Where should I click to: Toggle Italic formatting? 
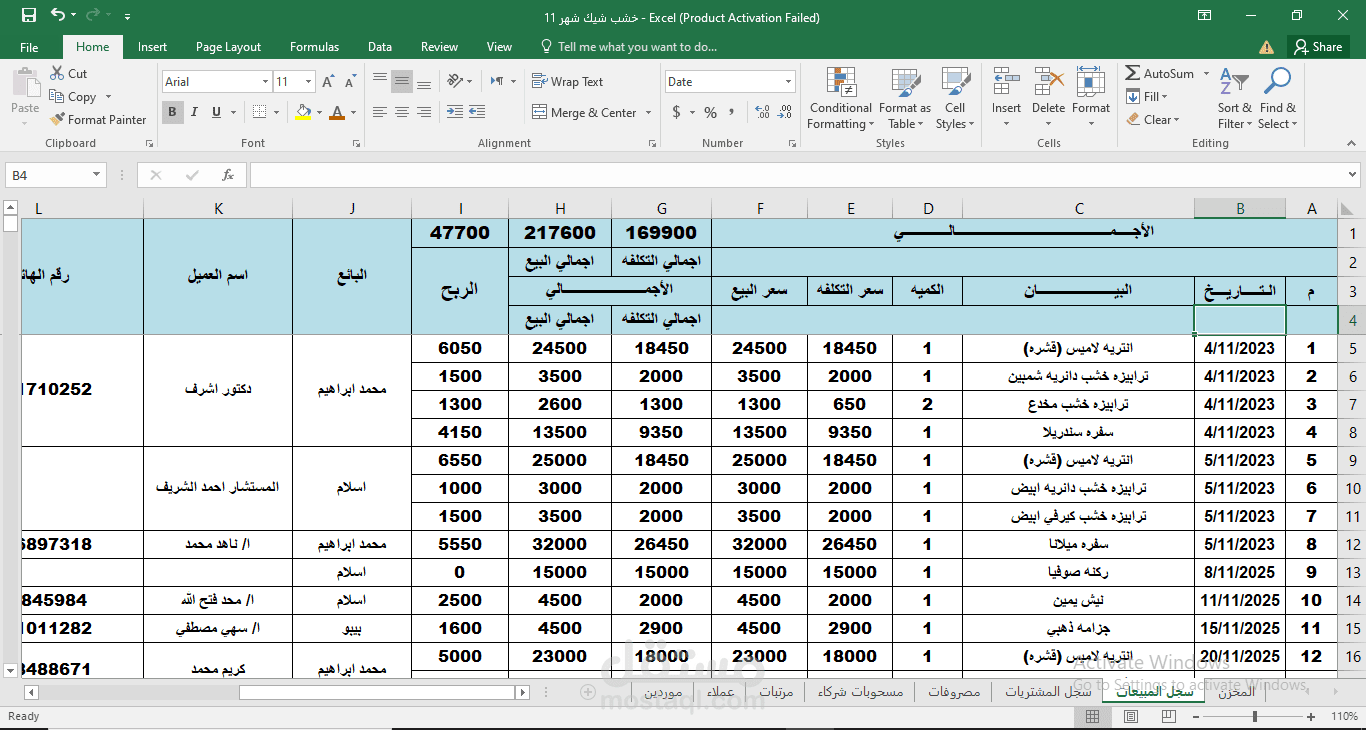click(194, 112)
